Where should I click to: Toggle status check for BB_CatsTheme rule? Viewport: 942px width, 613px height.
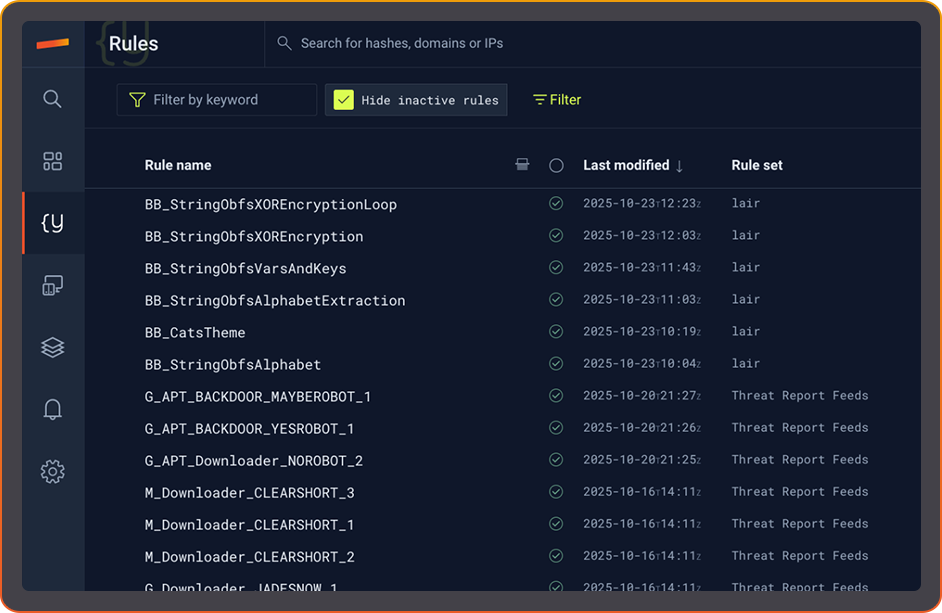click(x=556, y=332)
